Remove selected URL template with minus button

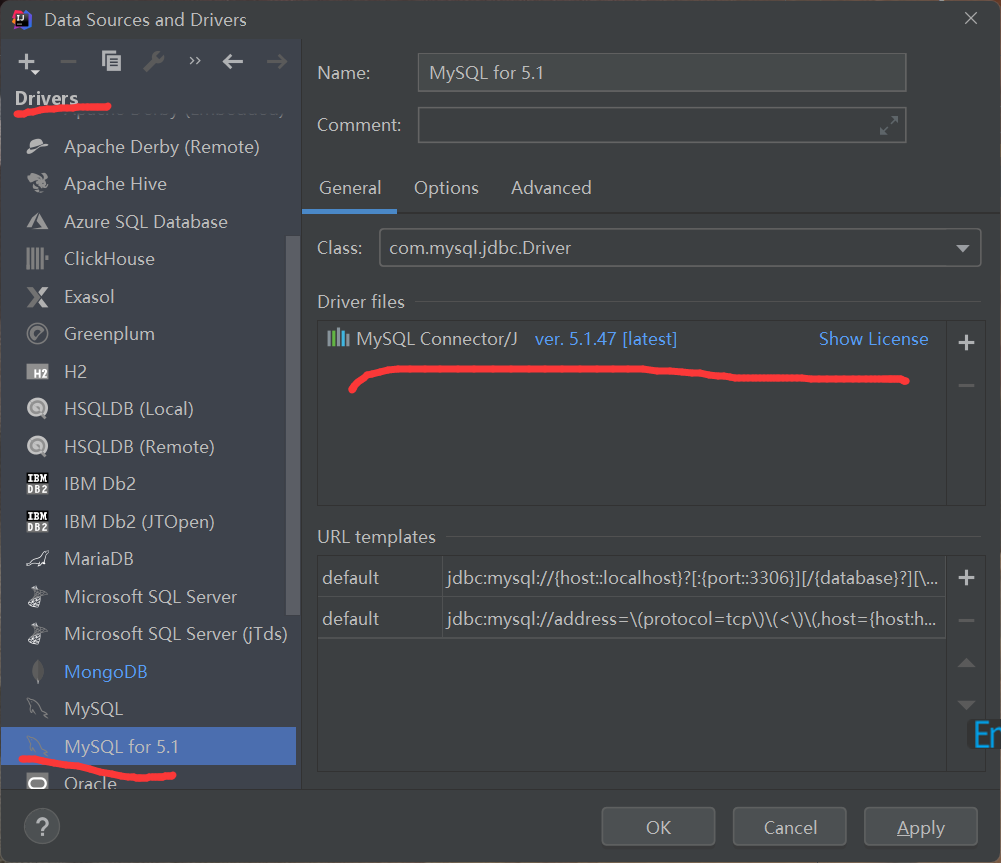966,620
